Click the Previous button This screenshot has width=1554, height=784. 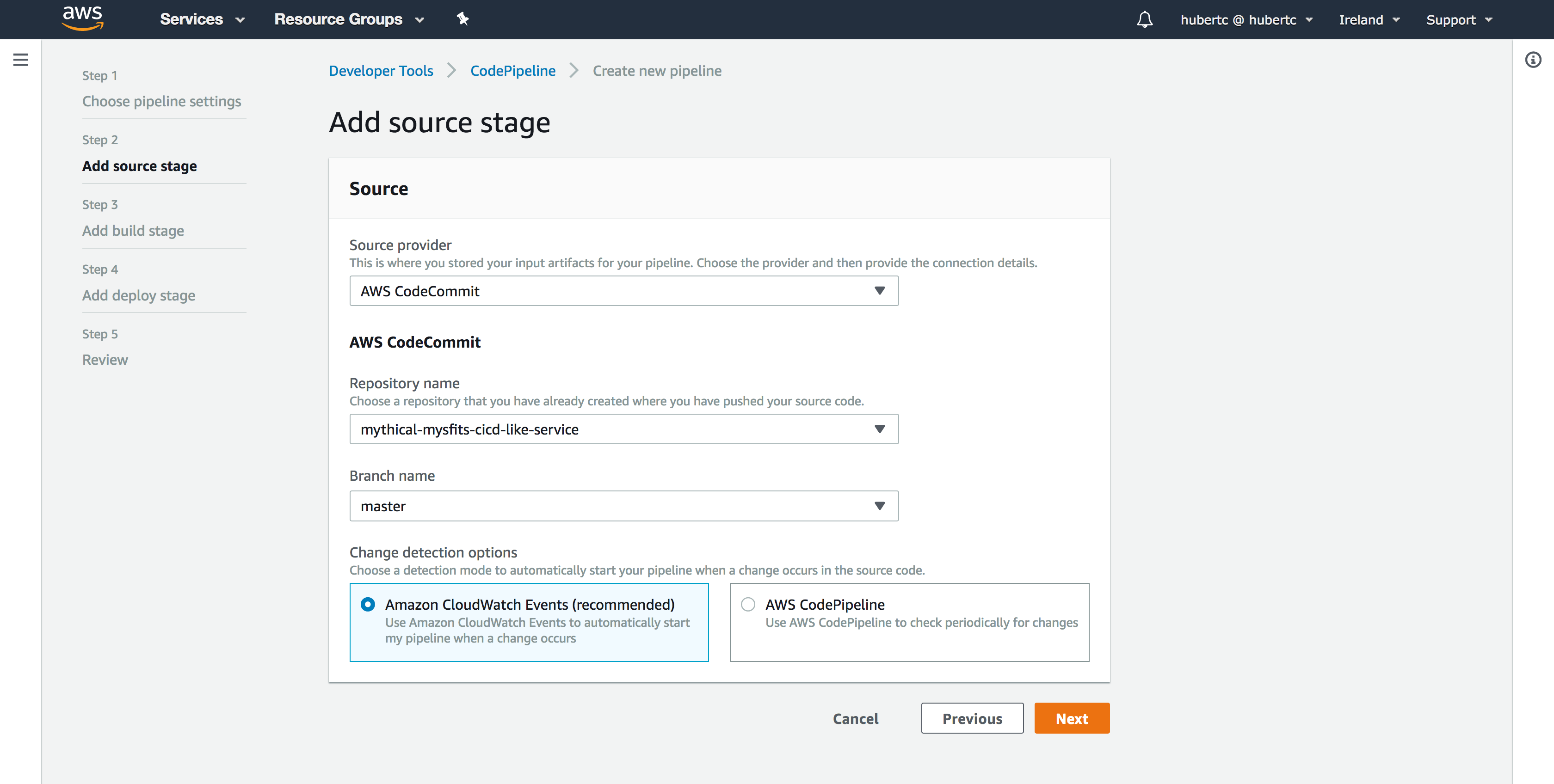pos(972,718)
